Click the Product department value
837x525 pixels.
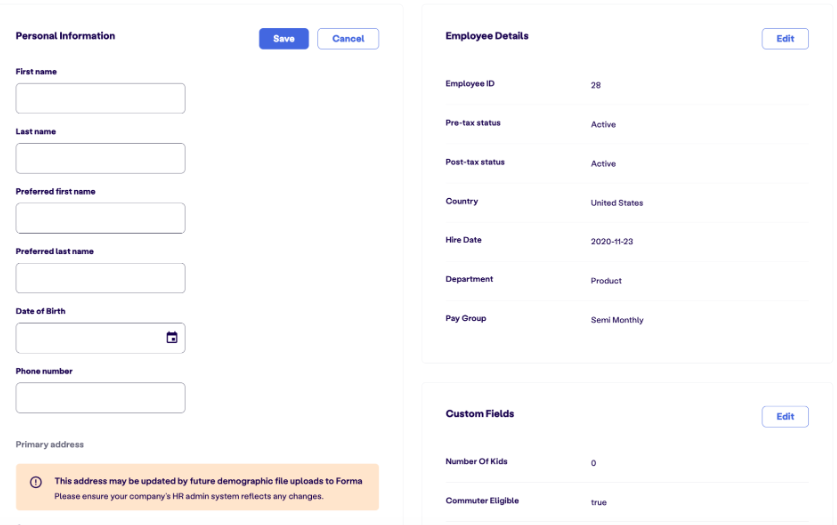tap(606, 281)
